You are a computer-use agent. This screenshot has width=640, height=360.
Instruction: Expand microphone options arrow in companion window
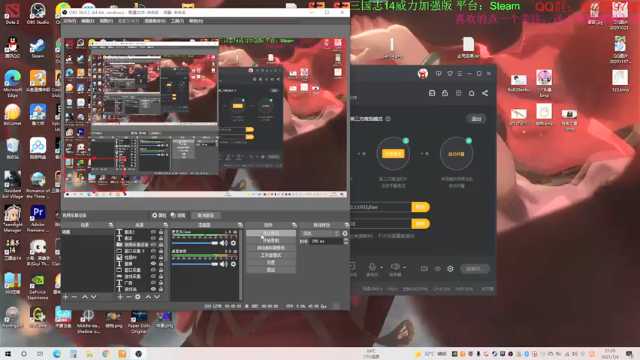click(x=382, y=268)
